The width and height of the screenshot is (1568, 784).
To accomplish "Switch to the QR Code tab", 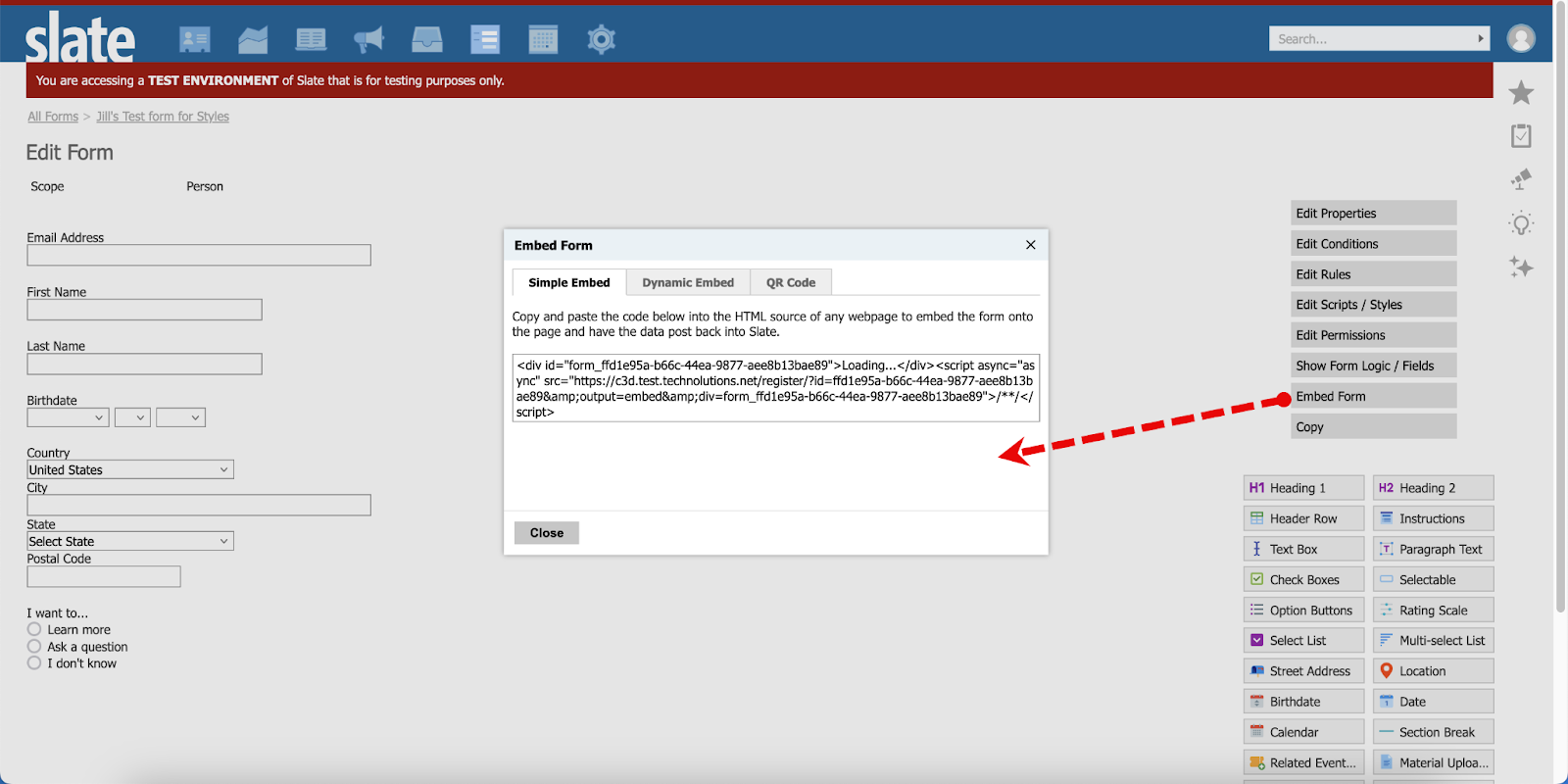I will 791,282.
